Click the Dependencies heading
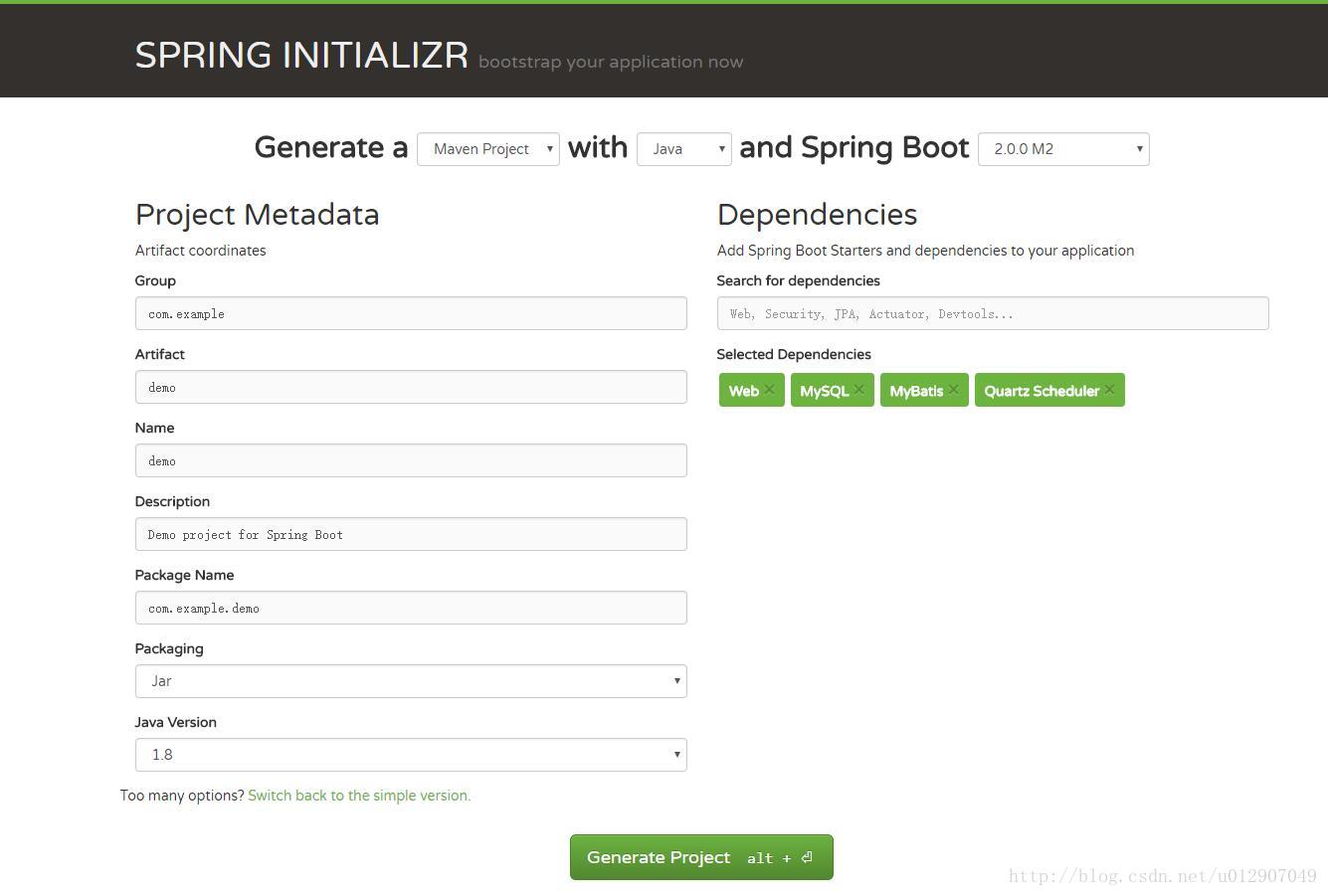 [x=817, y=215]
